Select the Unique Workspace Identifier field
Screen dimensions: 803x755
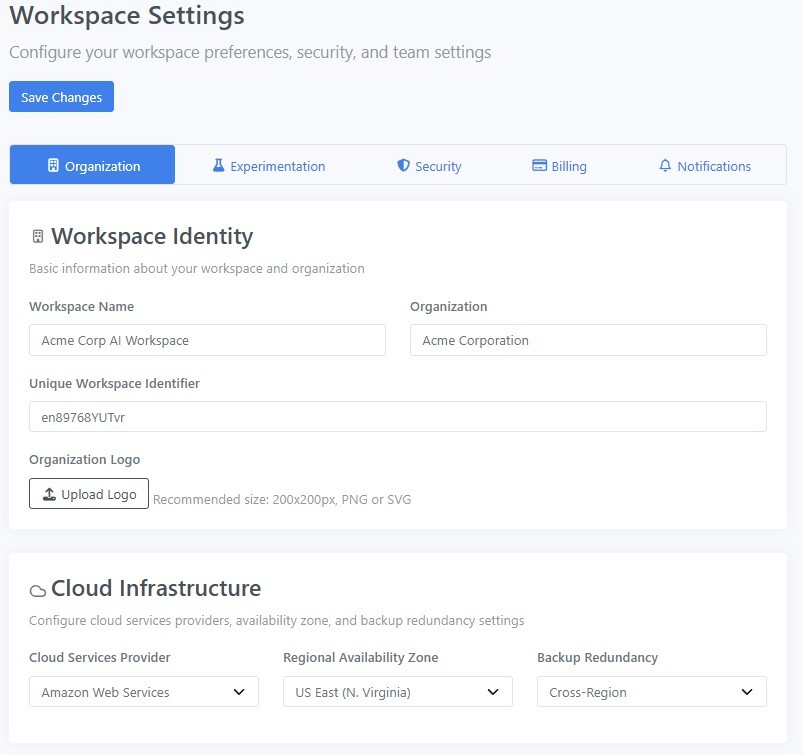[397, 417]
